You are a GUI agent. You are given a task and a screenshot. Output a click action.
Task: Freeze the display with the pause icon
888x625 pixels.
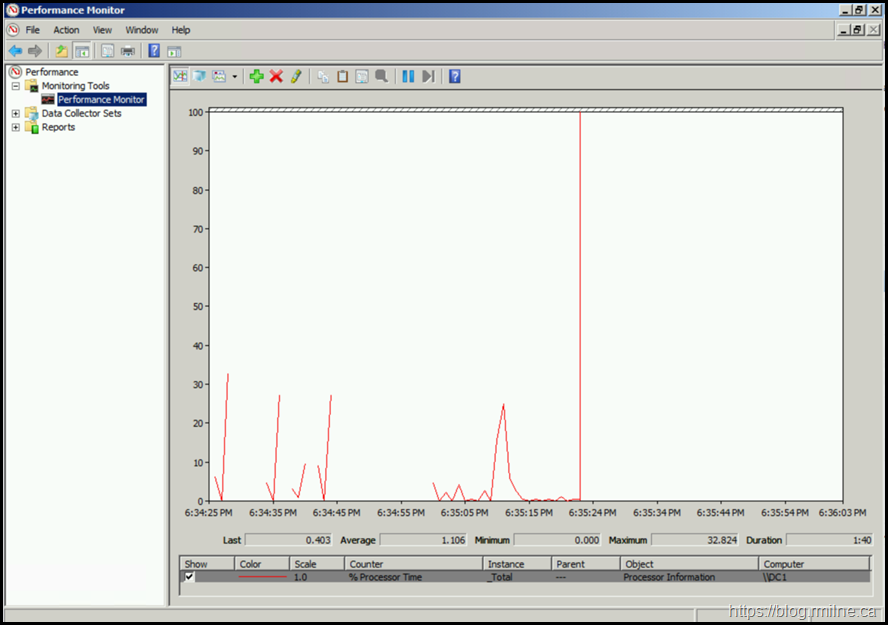pyautogui.click(x=408, y=76)
